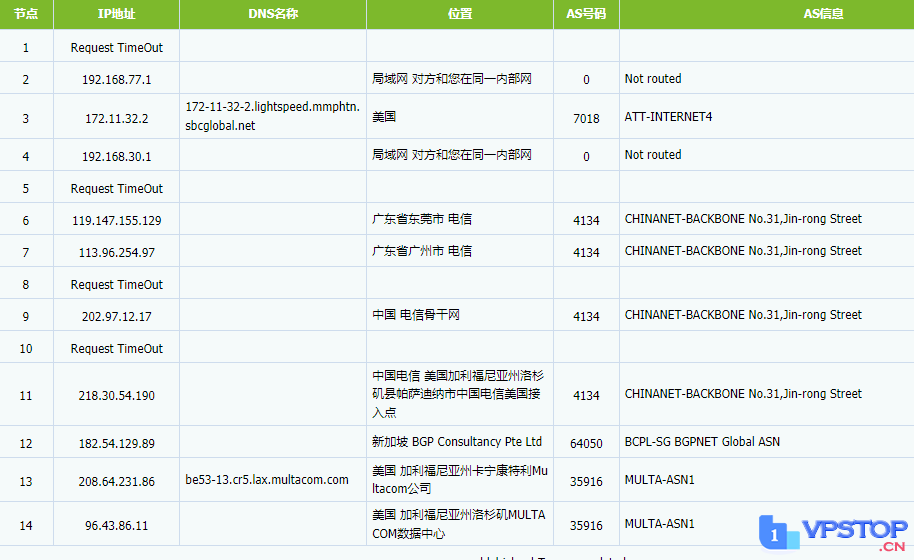
Task: Click location 中国电信 美国加利福尼亚州洛杉矶 text
Action: [458, 394]
